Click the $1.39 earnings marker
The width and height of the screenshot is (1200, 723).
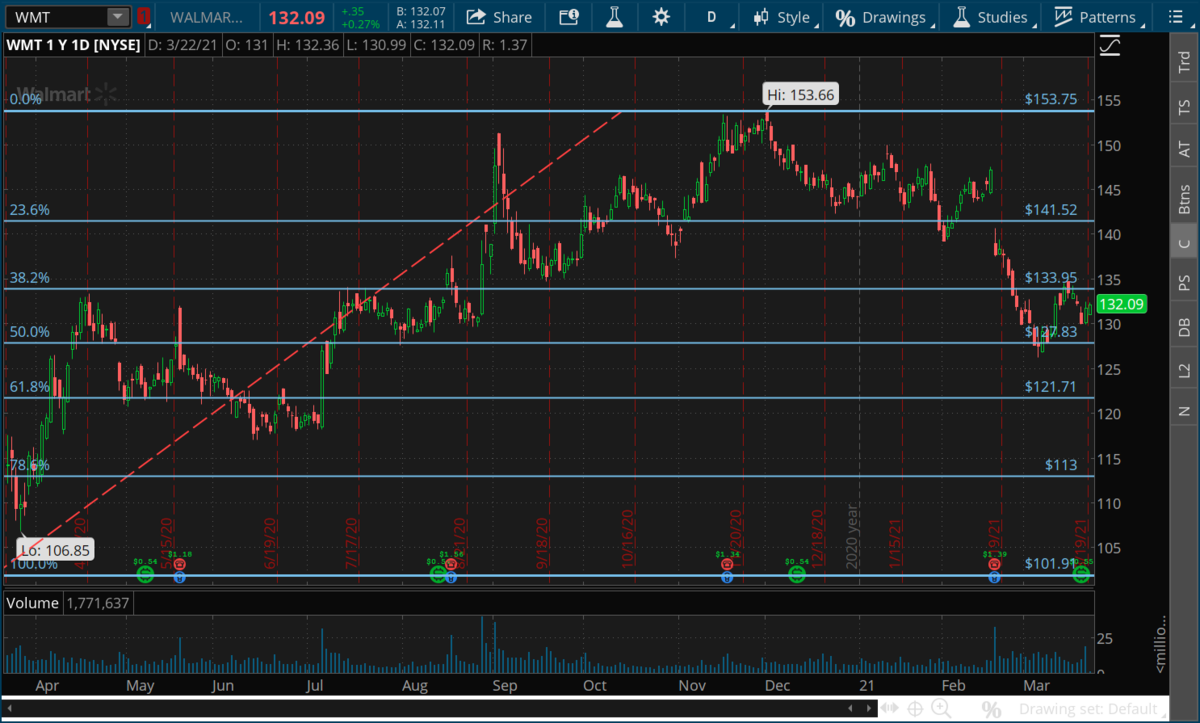click(994, 564)
